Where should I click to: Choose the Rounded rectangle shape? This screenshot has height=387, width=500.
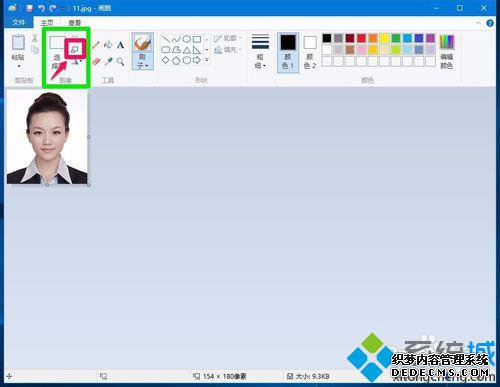pyautogui.click(x=166, y=50)
